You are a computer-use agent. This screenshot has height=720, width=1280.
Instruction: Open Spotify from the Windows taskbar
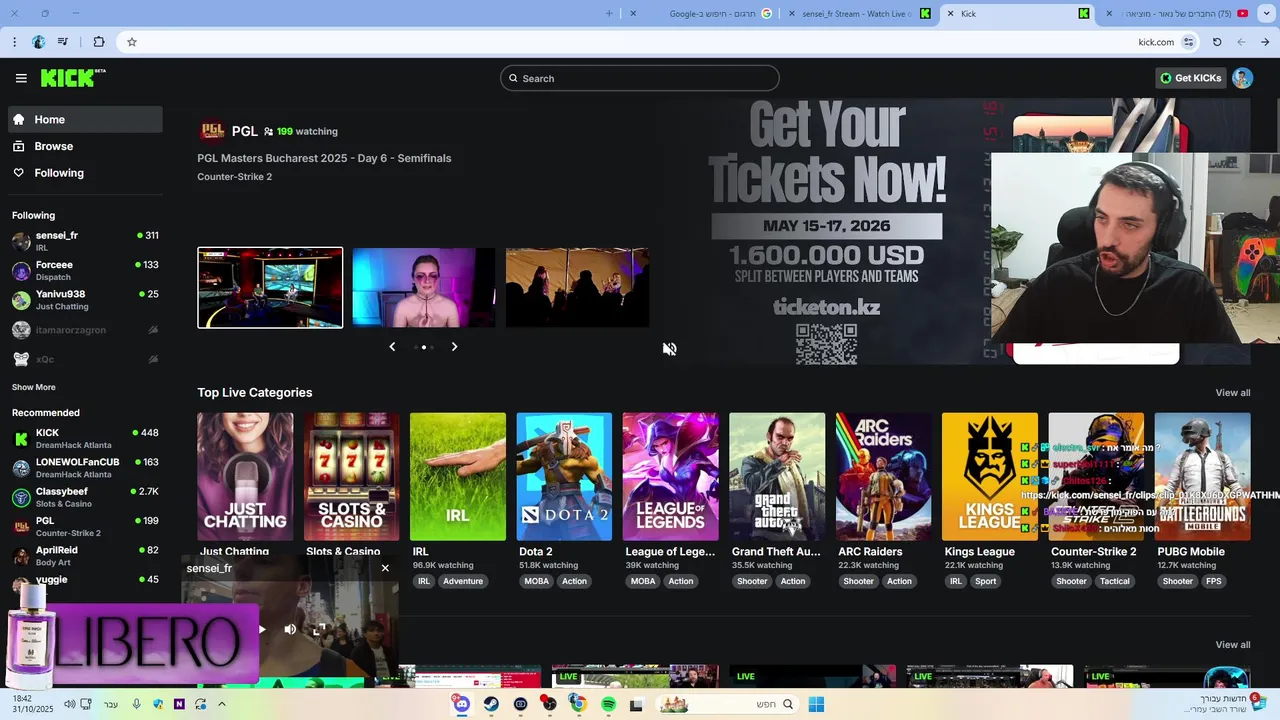(x=608, y=704)
